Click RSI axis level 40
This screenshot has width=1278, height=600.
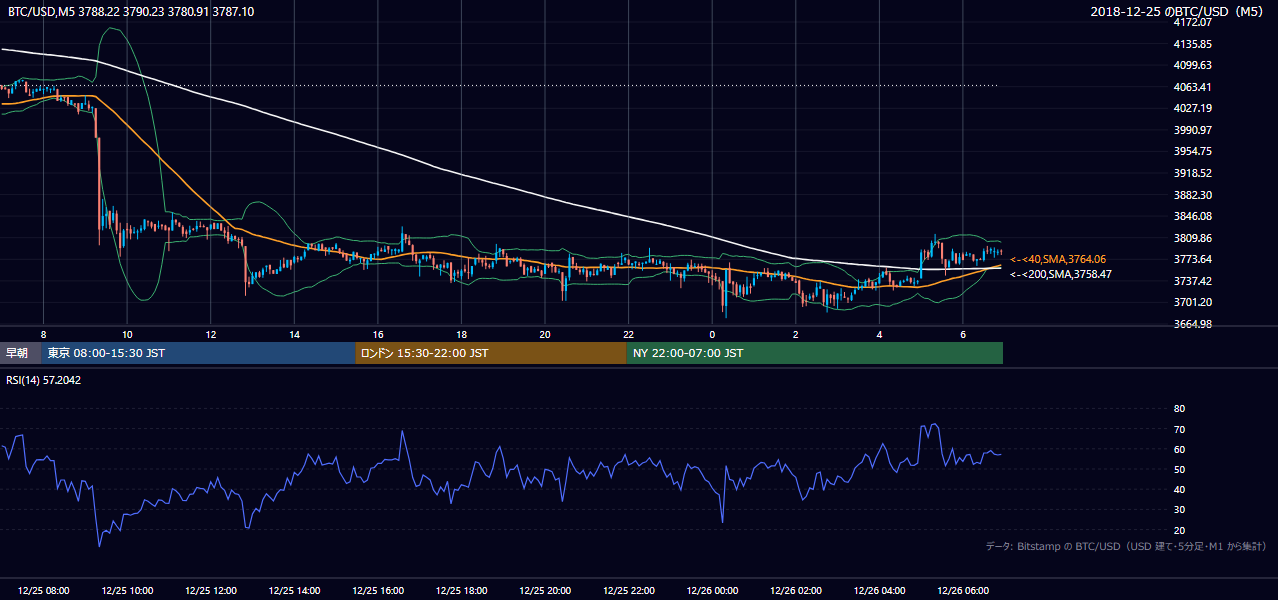point(1179,489)
